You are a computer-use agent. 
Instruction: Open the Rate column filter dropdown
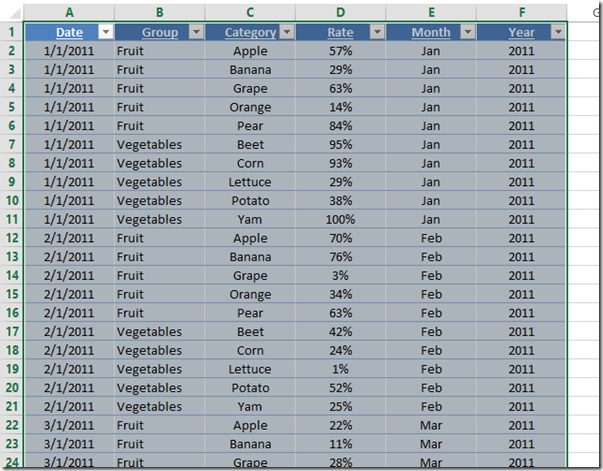(x=377, y=32)
